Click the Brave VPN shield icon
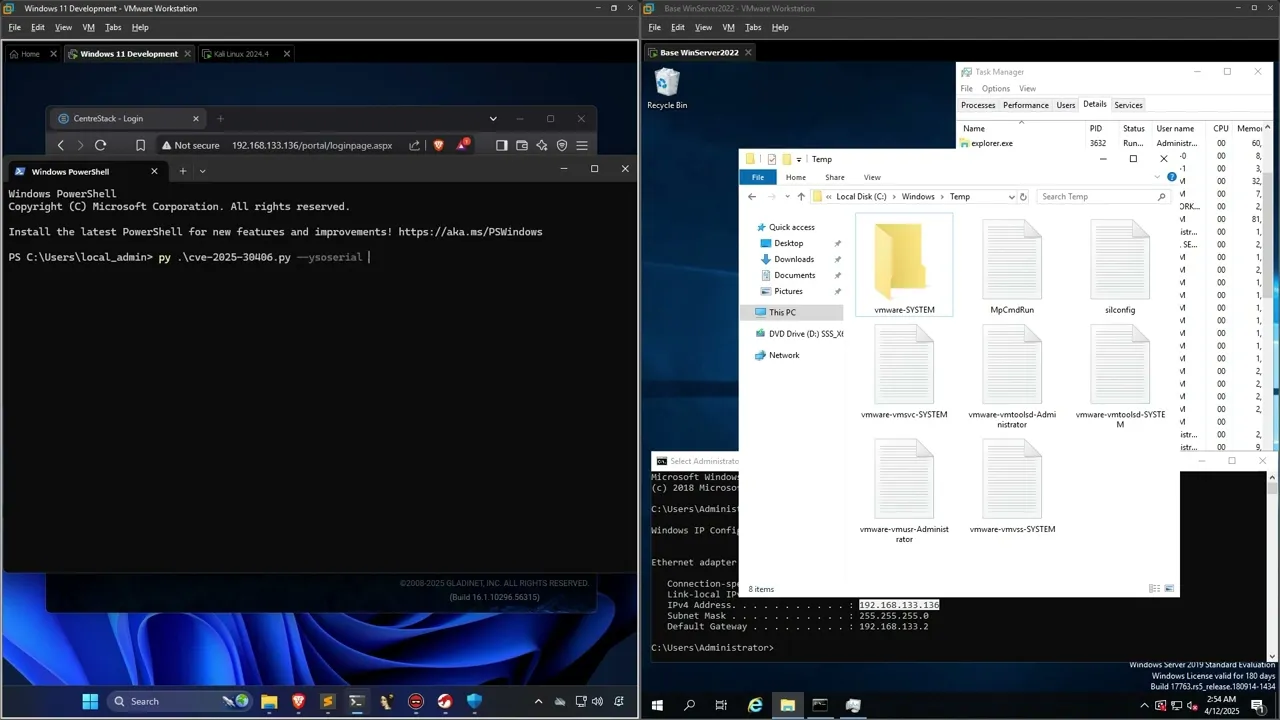Viewport: 1280px width, 720px height. pyautogui.click(x=562, y=145)
